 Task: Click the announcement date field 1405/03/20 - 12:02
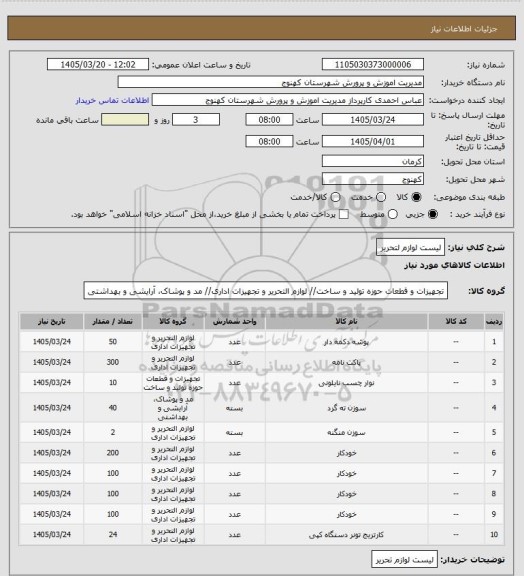coord(98,64)
